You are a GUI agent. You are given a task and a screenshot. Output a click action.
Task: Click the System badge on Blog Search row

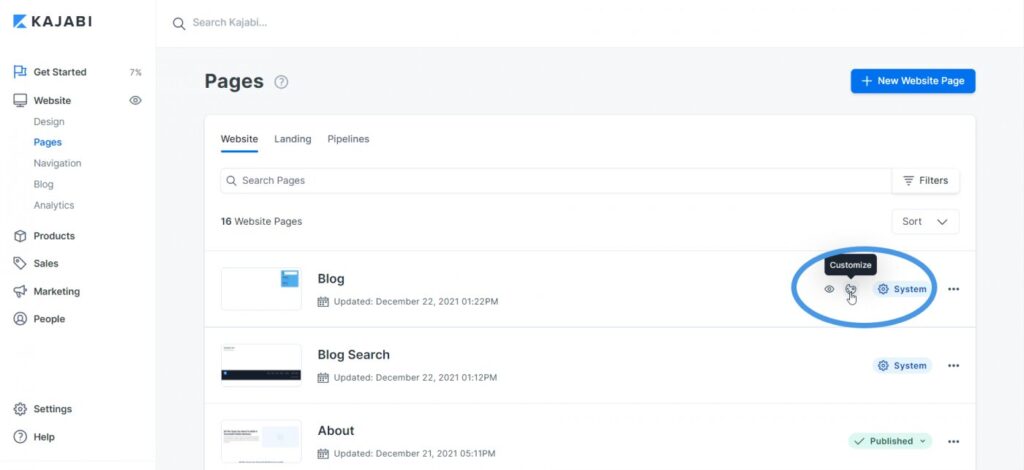(x=903, y=366)
